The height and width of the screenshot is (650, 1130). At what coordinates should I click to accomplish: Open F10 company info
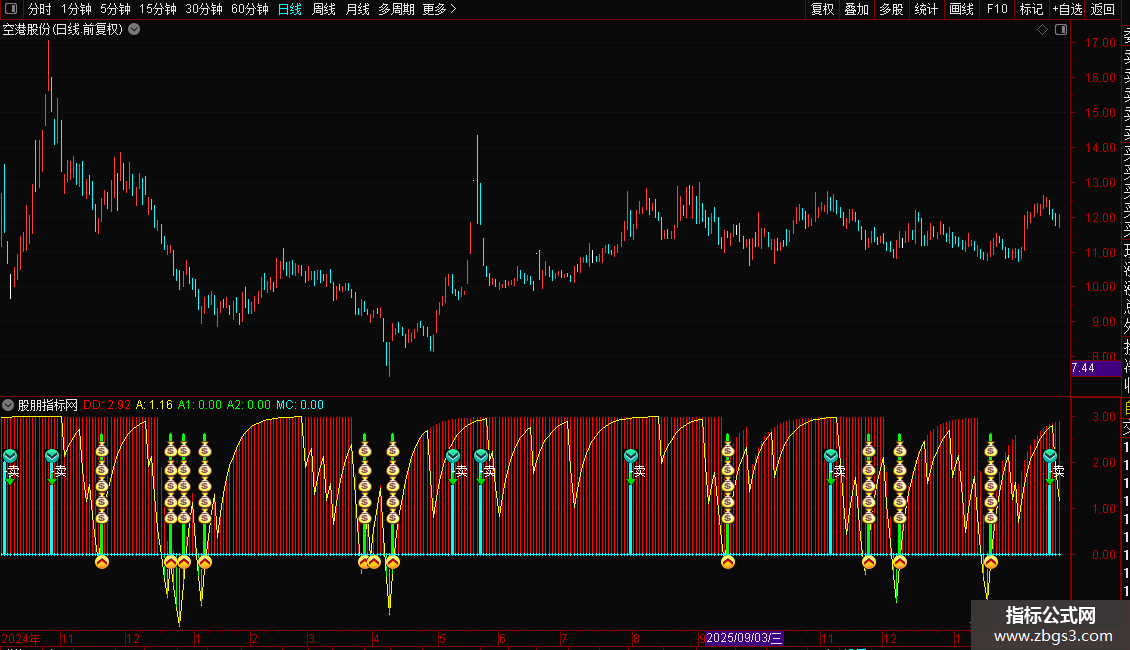tap(997, 9)
